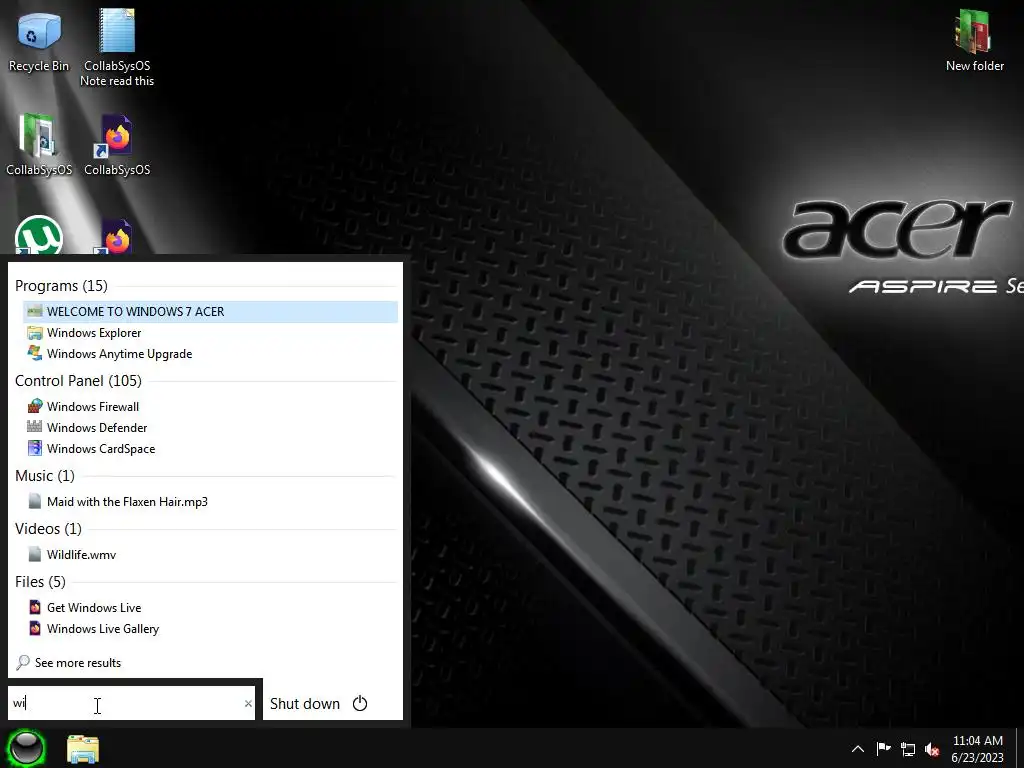
Task: Show hidden tray icons arrow
Action: click(x=858, y=749)
